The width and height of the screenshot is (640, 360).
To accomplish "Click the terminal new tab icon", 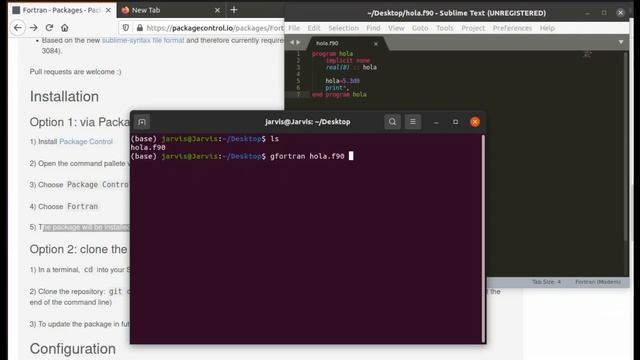I will coord(142,122).
